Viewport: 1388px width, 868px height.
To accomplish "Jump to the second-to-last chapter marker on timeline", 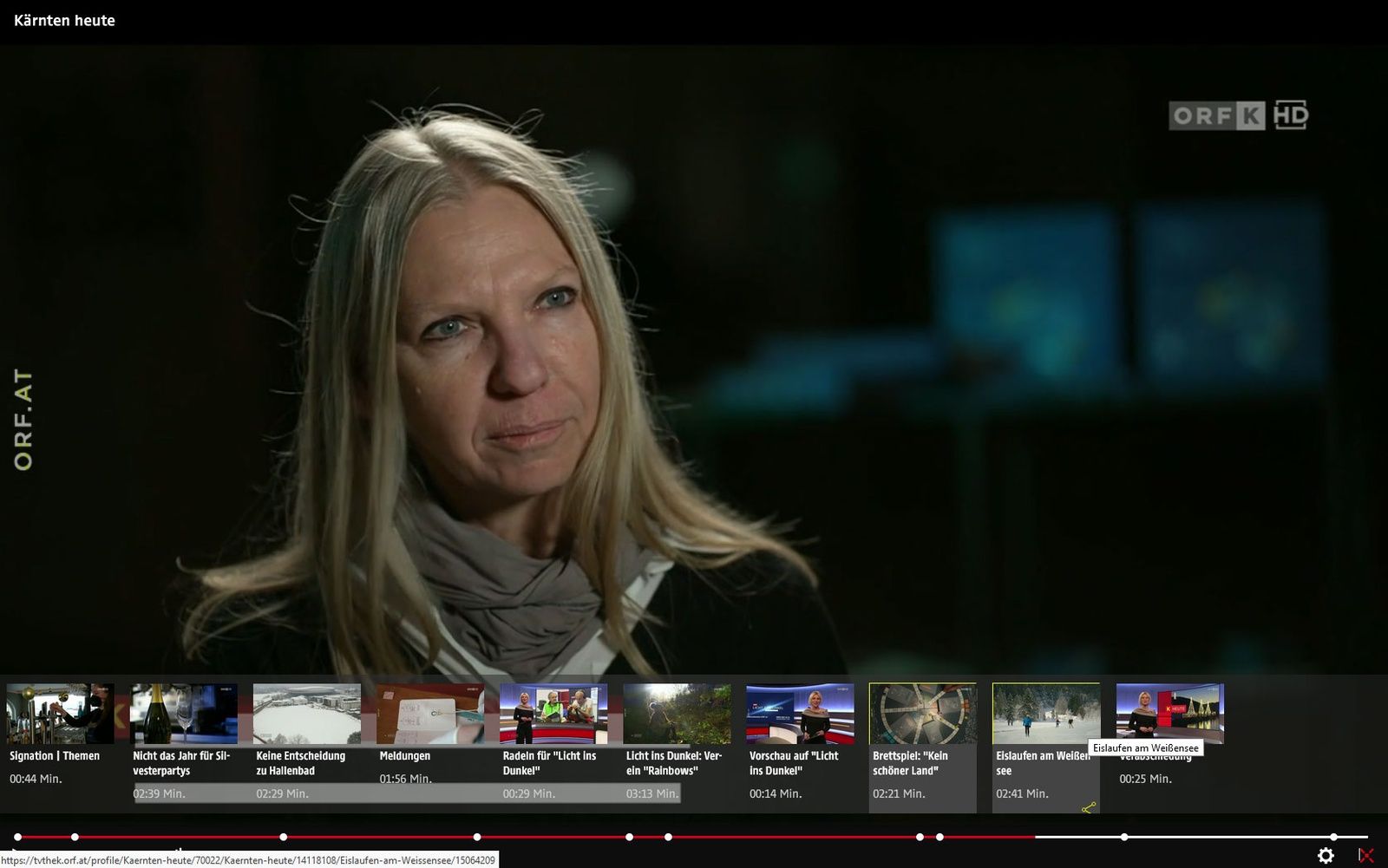I will tap(1124, 837).
